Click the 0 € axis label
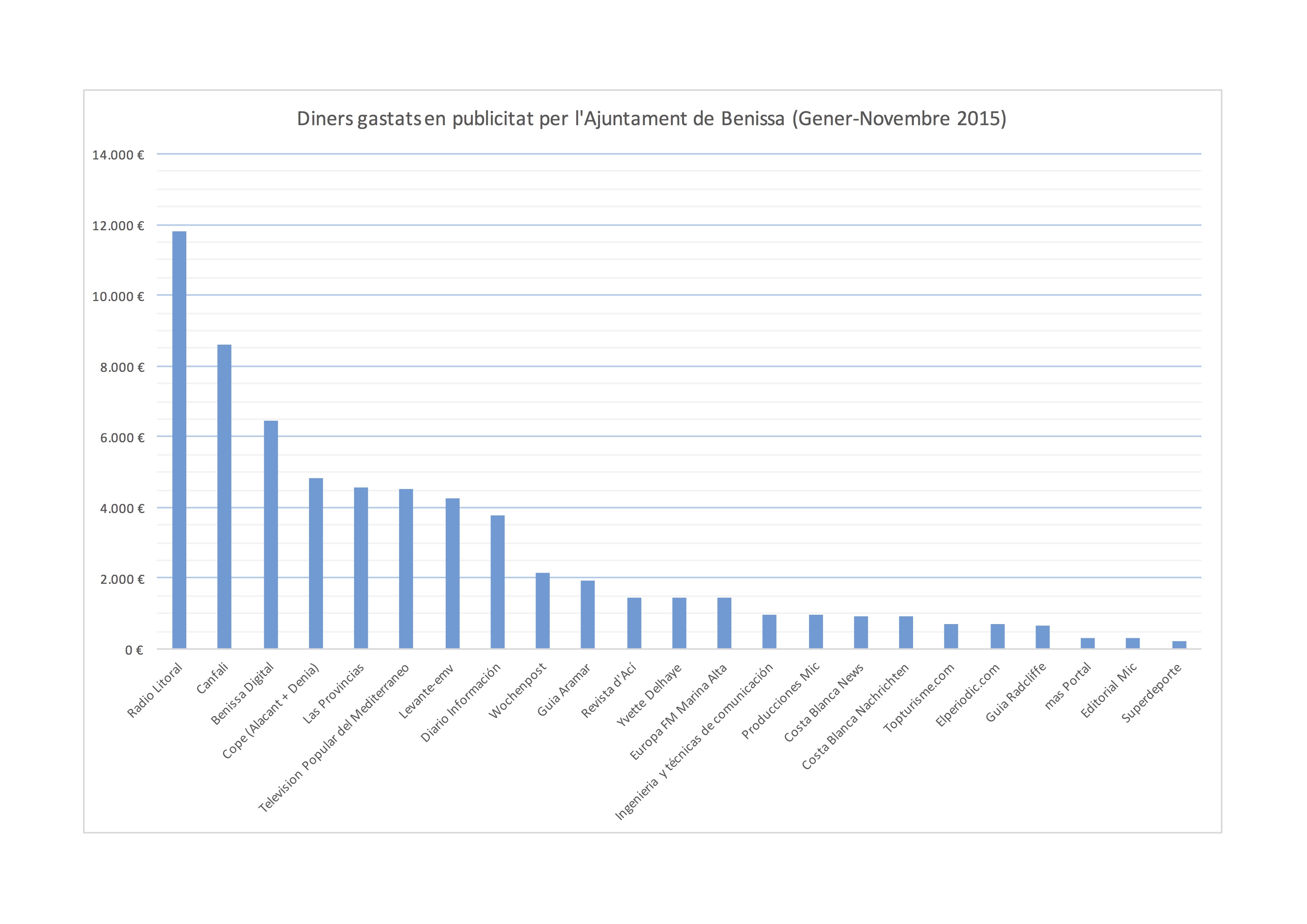Viewport: 1307px width, 924px height. [134, 650]
